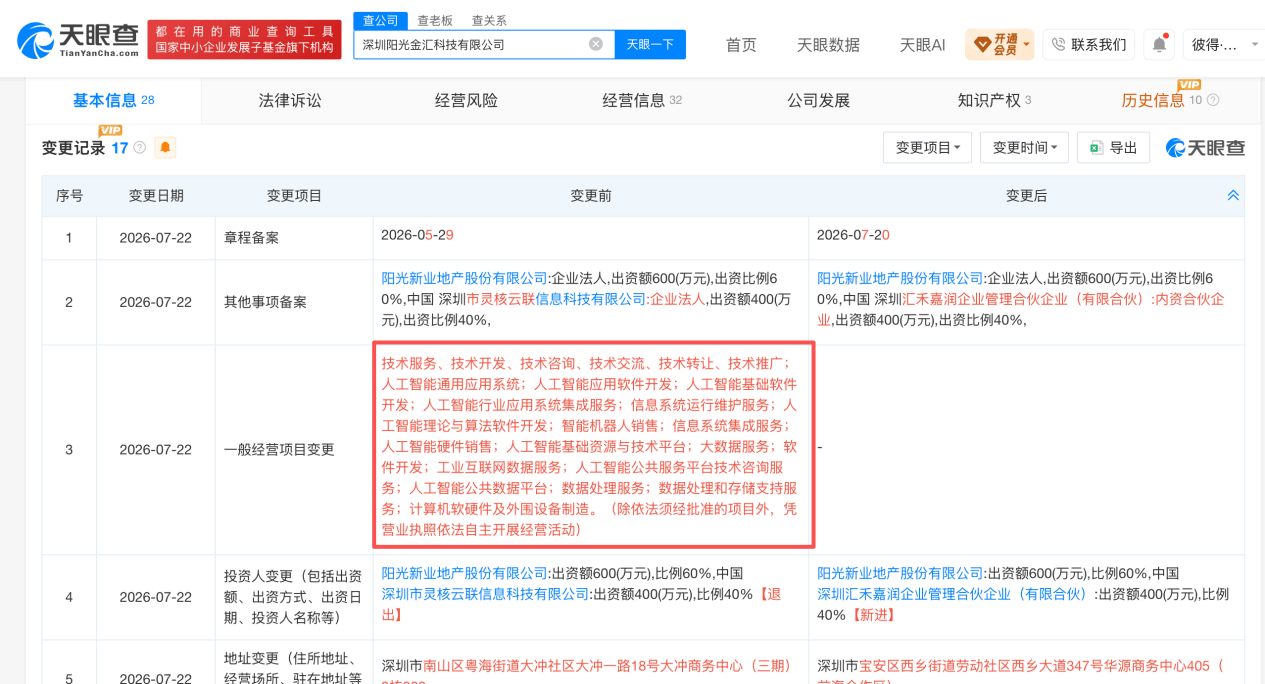Click the business scope text in row 3
The height and width of the screenshot is (684, 1265).
(x=590, y=446)
